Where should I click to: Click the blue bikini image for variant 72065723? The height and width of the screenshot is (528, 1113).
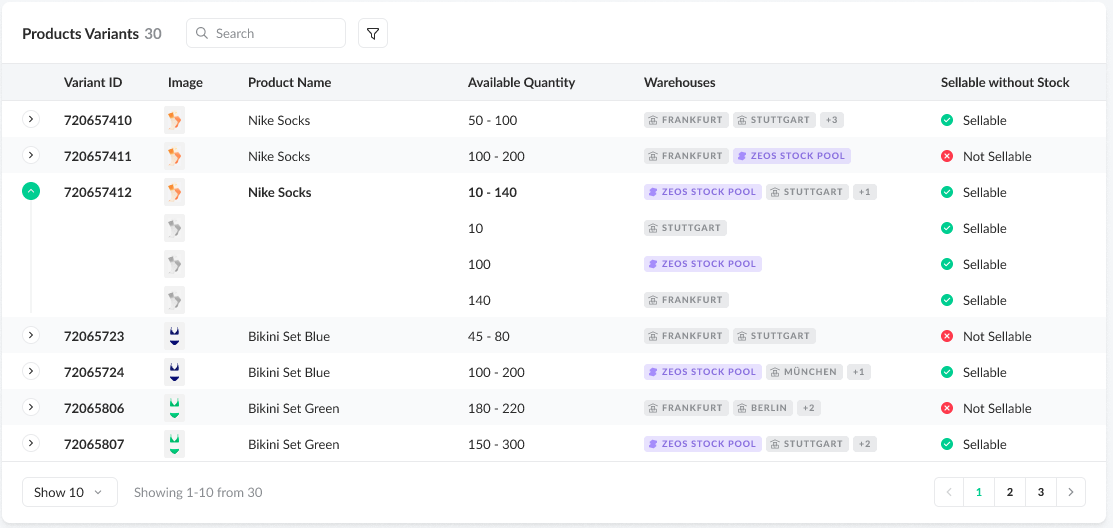point(175,336)
